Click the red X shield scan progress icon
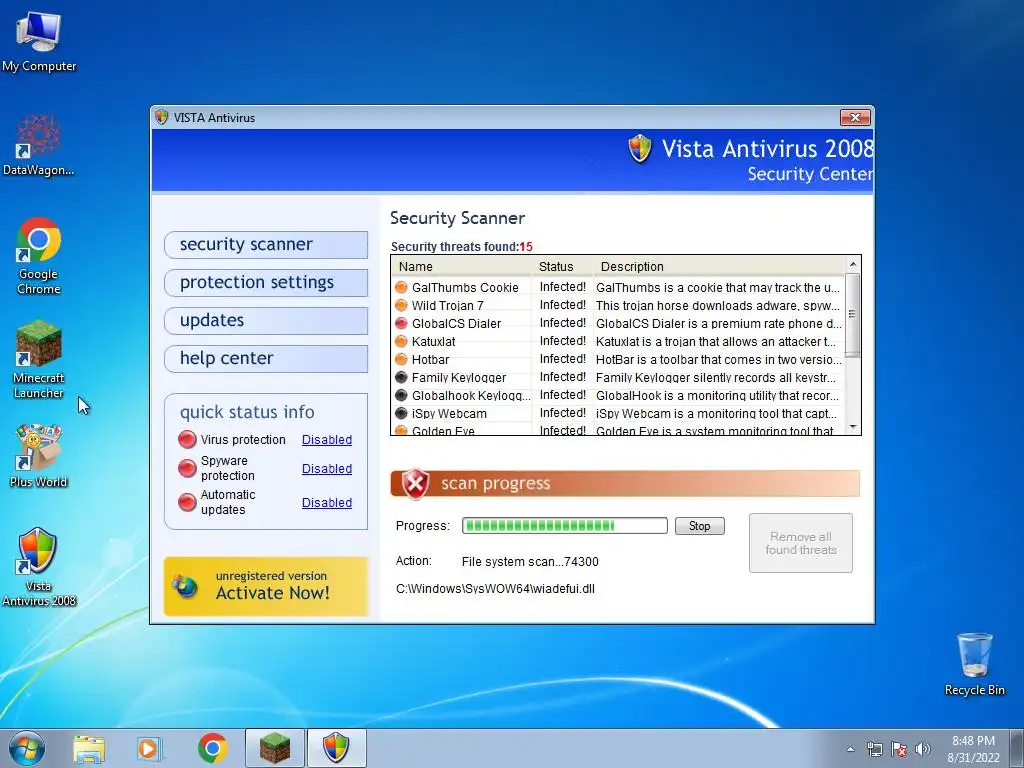1024x768 pixels. pyautogui.click(x=415, y=484)
